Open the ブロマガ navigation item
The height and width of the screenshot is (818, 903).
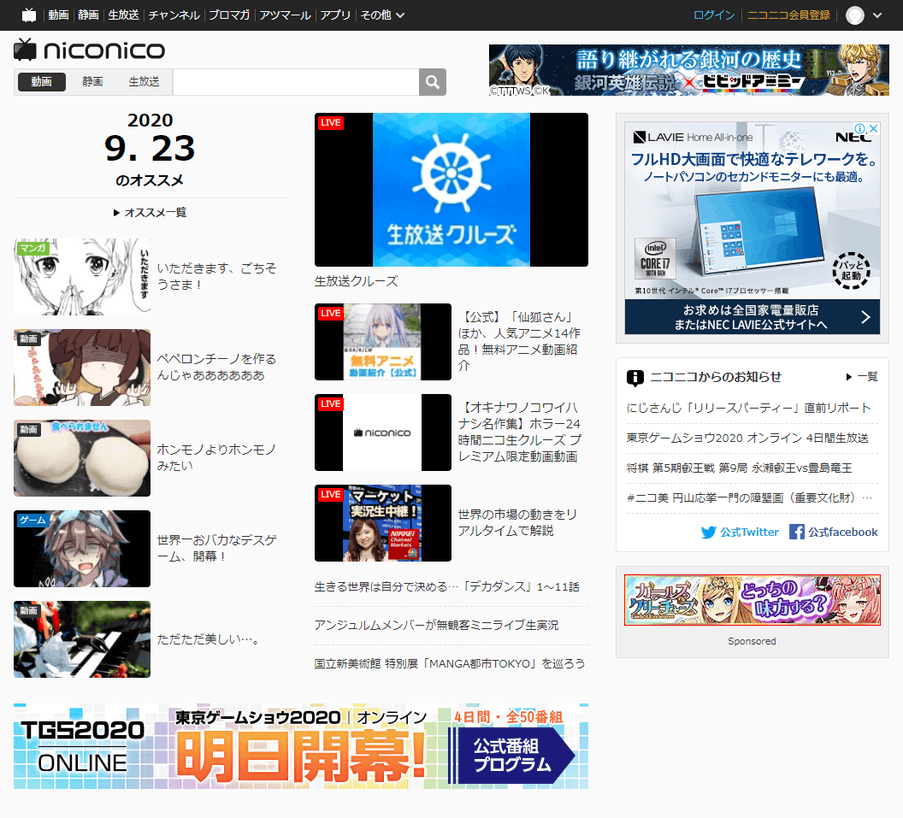click(229, 15)
